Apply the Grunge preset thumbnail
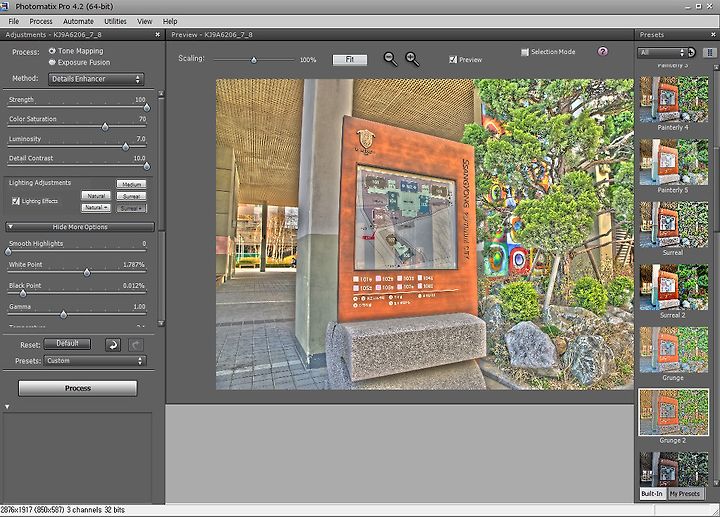 tap(674, 350)
